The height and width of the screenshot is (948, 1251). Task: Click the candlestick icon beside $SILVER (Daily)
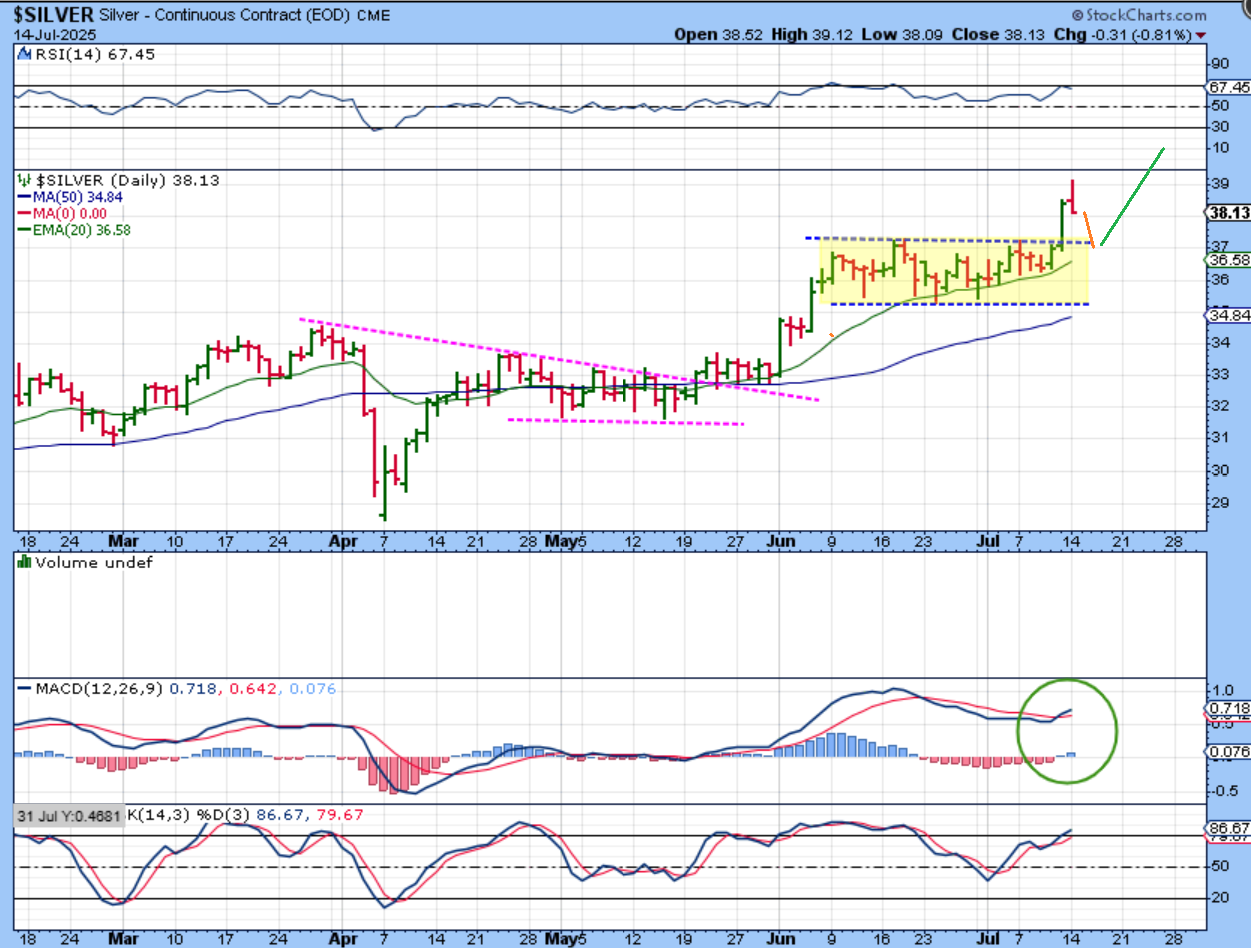pos(24,180)
